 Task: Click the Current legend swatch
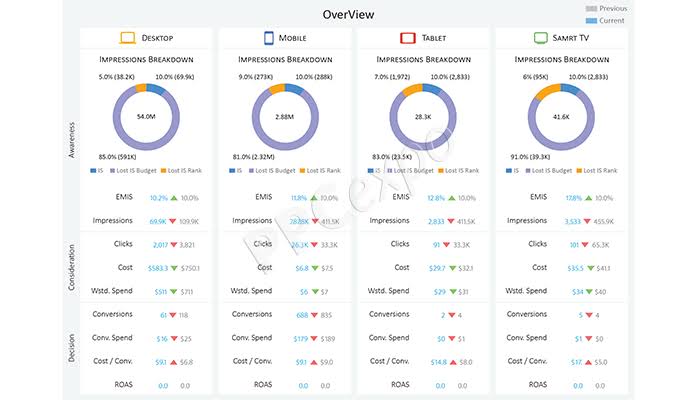(x=591, y=20)
